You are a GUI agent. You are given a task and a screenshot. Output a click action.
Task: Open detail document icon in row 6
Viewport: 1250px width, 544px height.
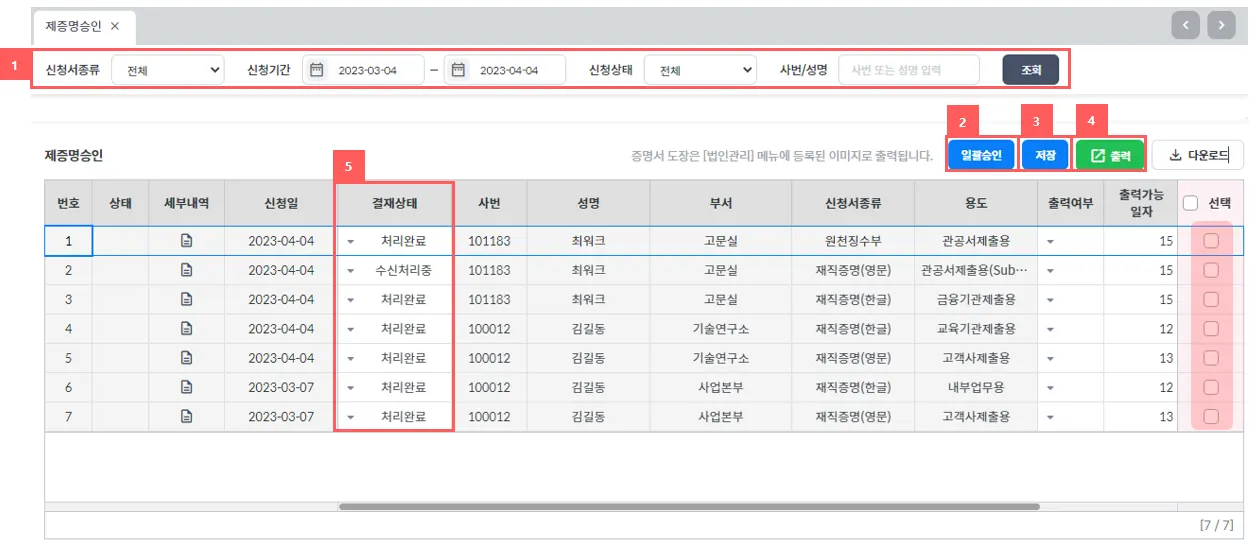(x=186, y=387)
